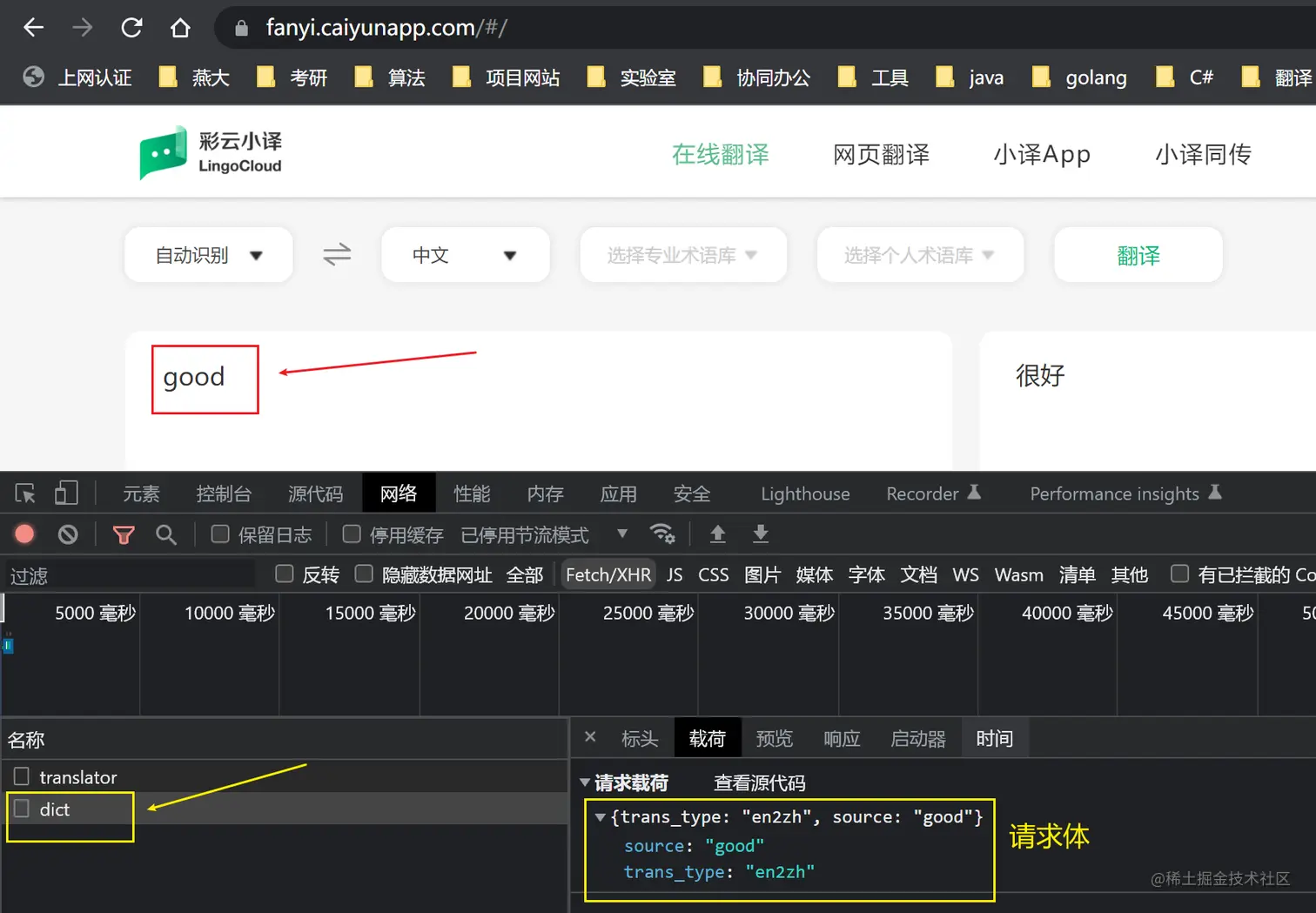
Task: Open the Lighthouse DevTools tab
Action: pyautogui.click(x=805, y=493)
